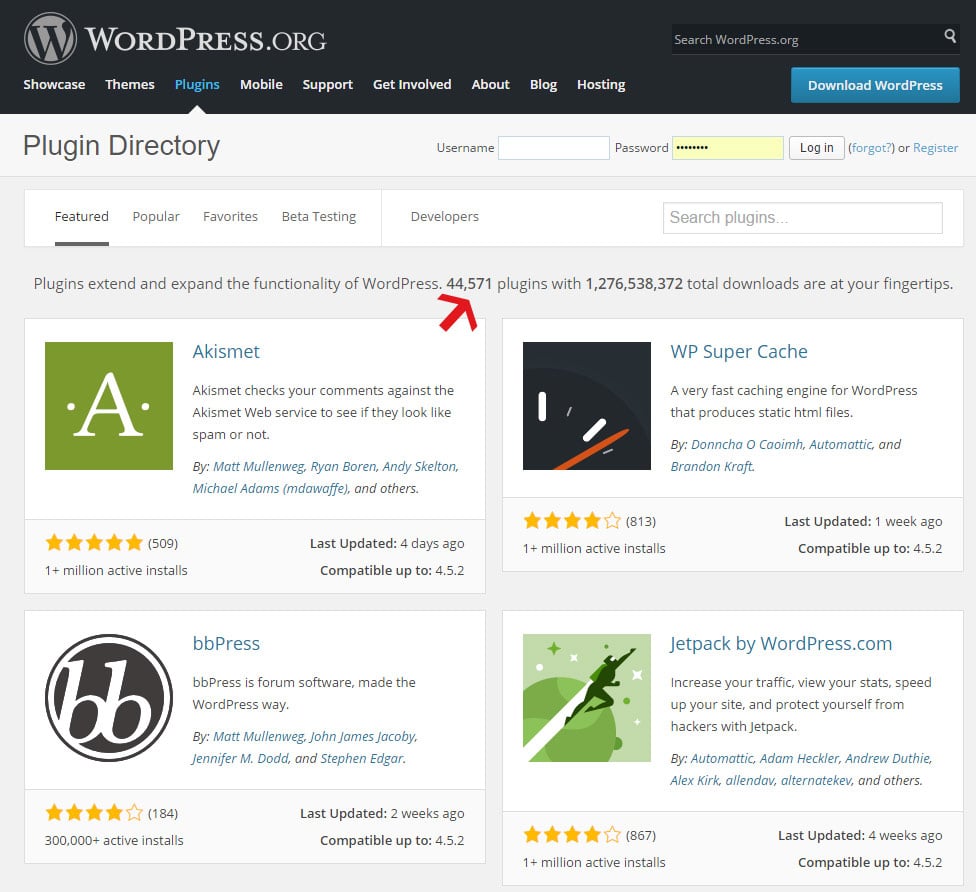
Task: Focus the Search WordPress.org field
Action: pyautogui.click(x=806, y=39)
